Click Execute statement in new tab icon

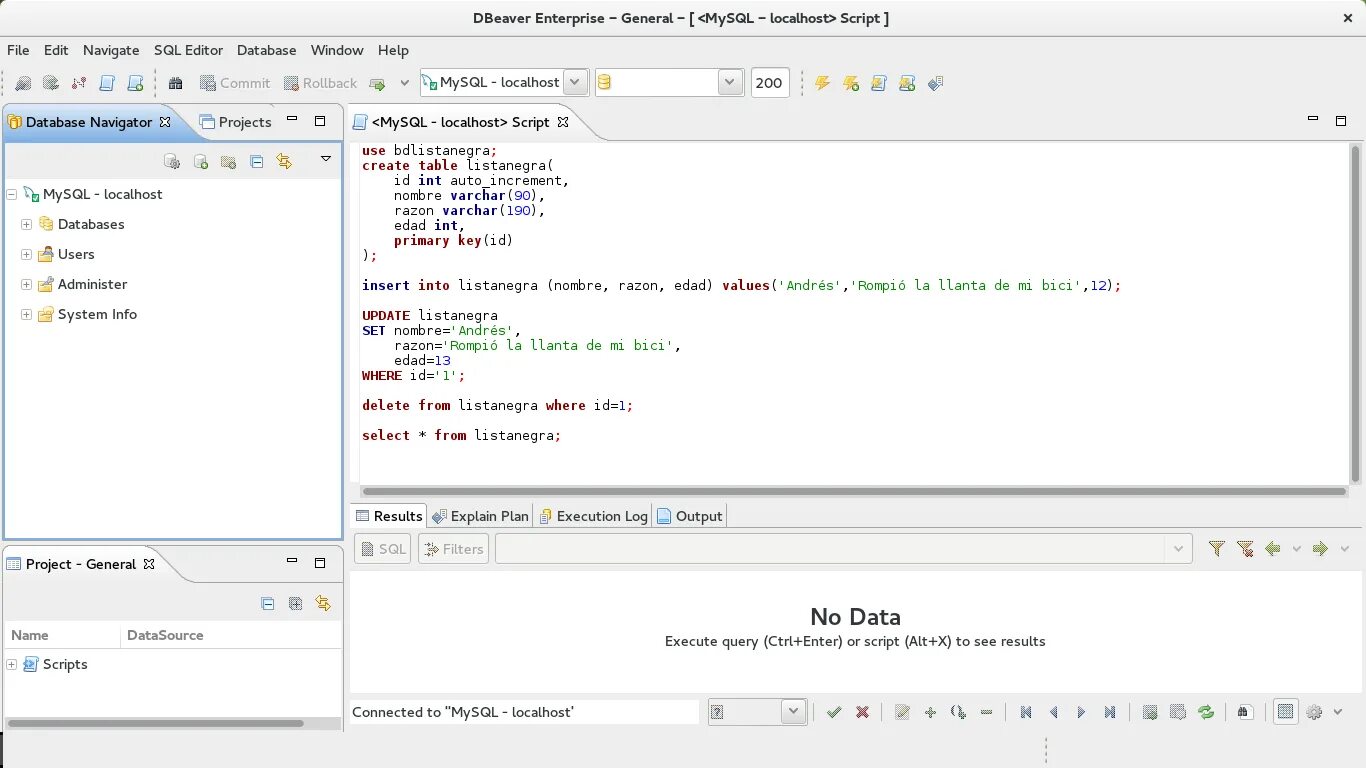pos(851,83)
